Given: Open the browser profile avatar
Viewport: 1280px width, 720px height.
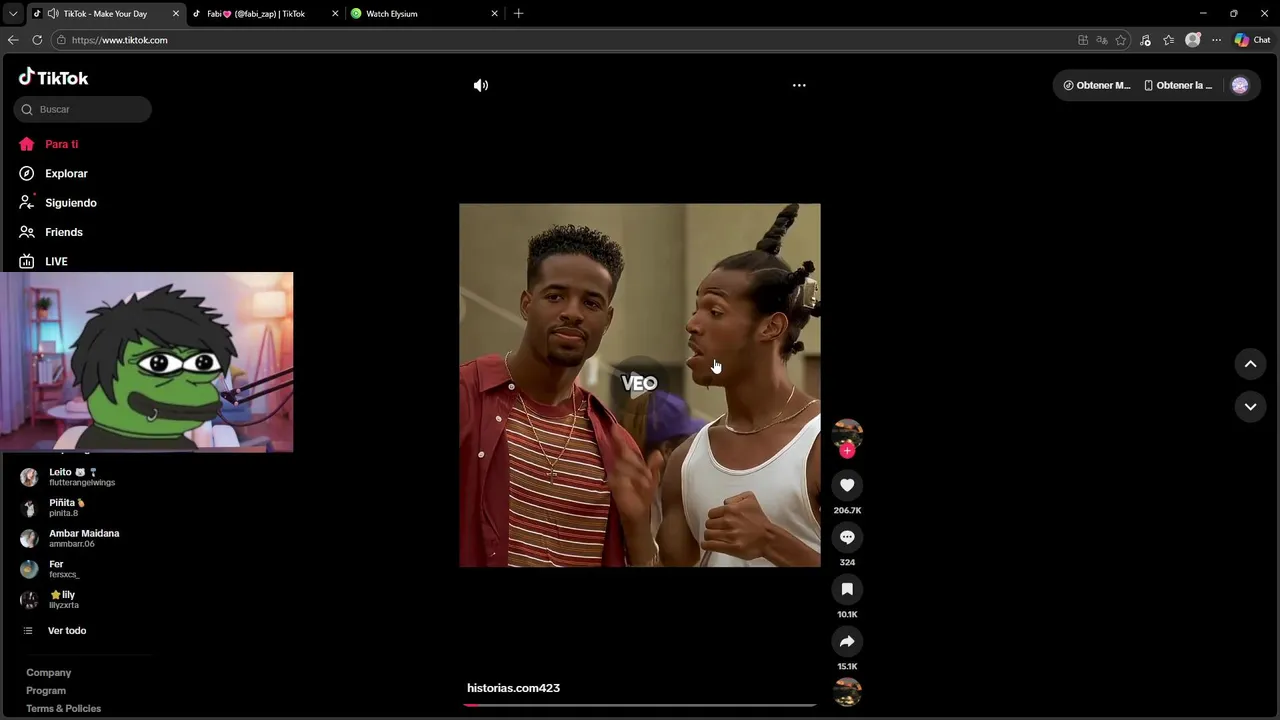Looking at the screenshot, I should (x=1192, y=40).
